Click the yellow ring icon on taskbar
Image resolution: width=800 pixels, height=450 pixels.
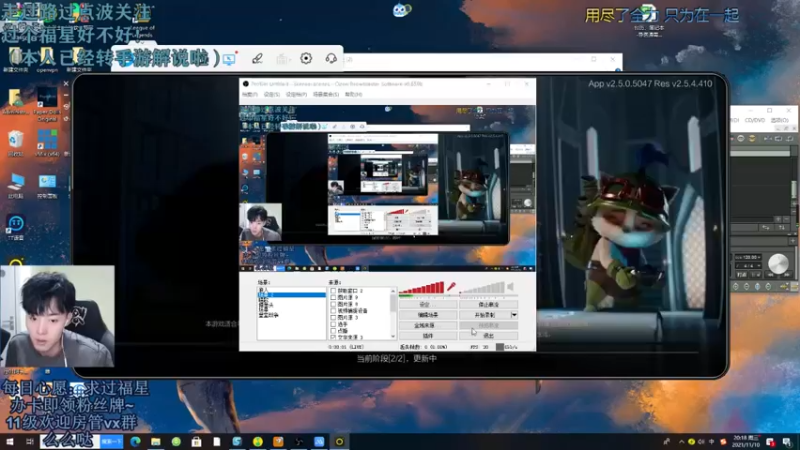click(339, 441)
